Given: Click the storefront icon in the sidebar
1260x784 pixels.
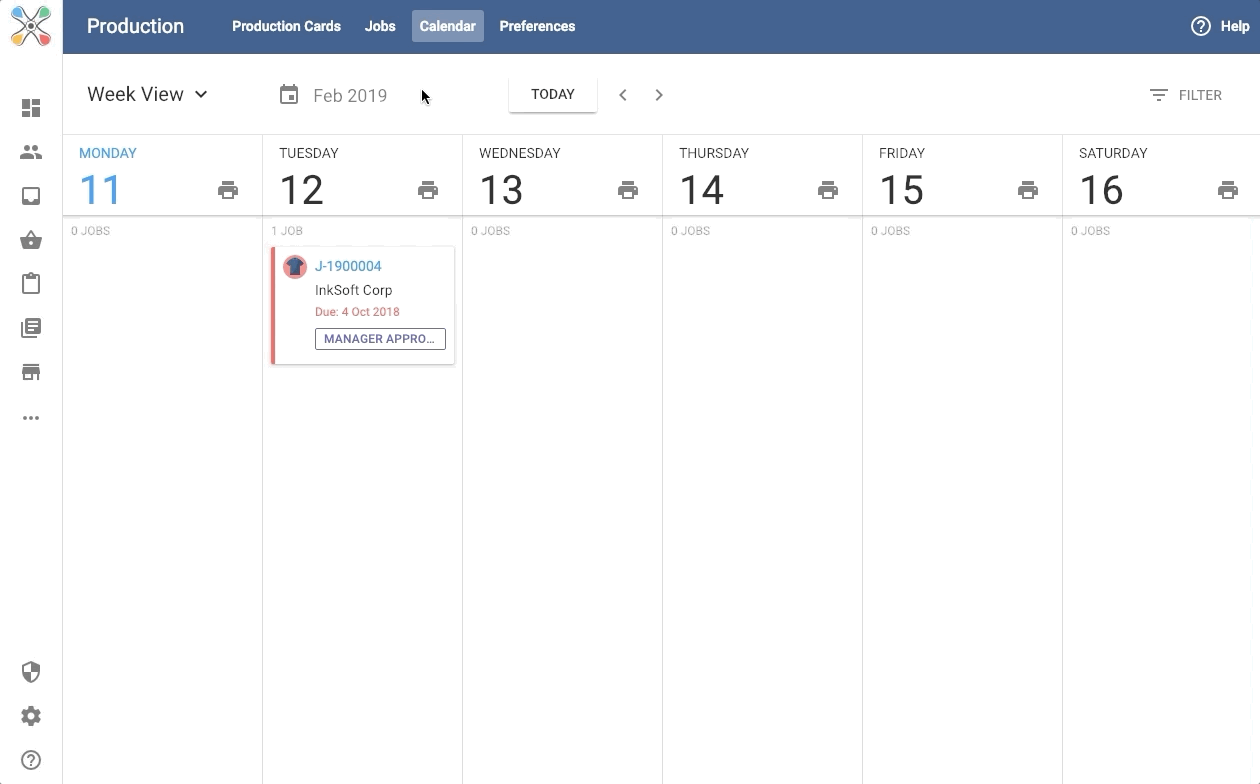Looking at the screenshot, I should 31,371.
